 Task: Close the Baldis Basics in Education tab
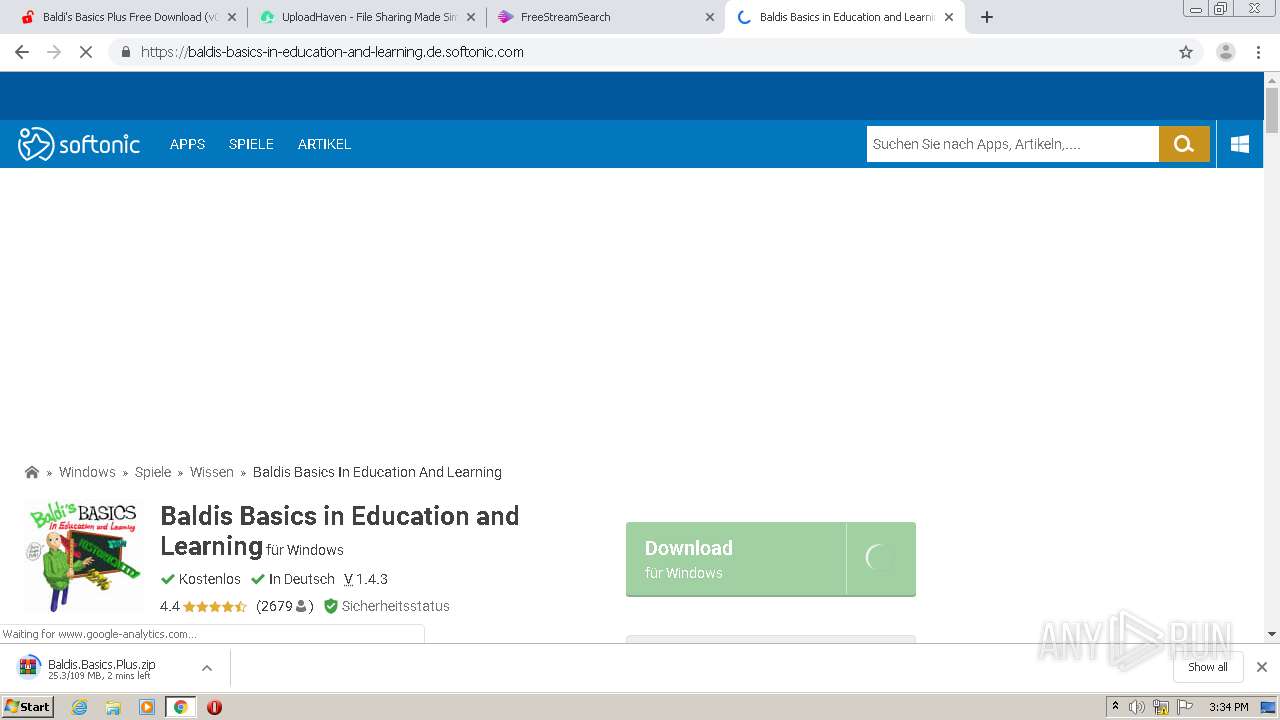pyautogui.click(x=949, y=17)
